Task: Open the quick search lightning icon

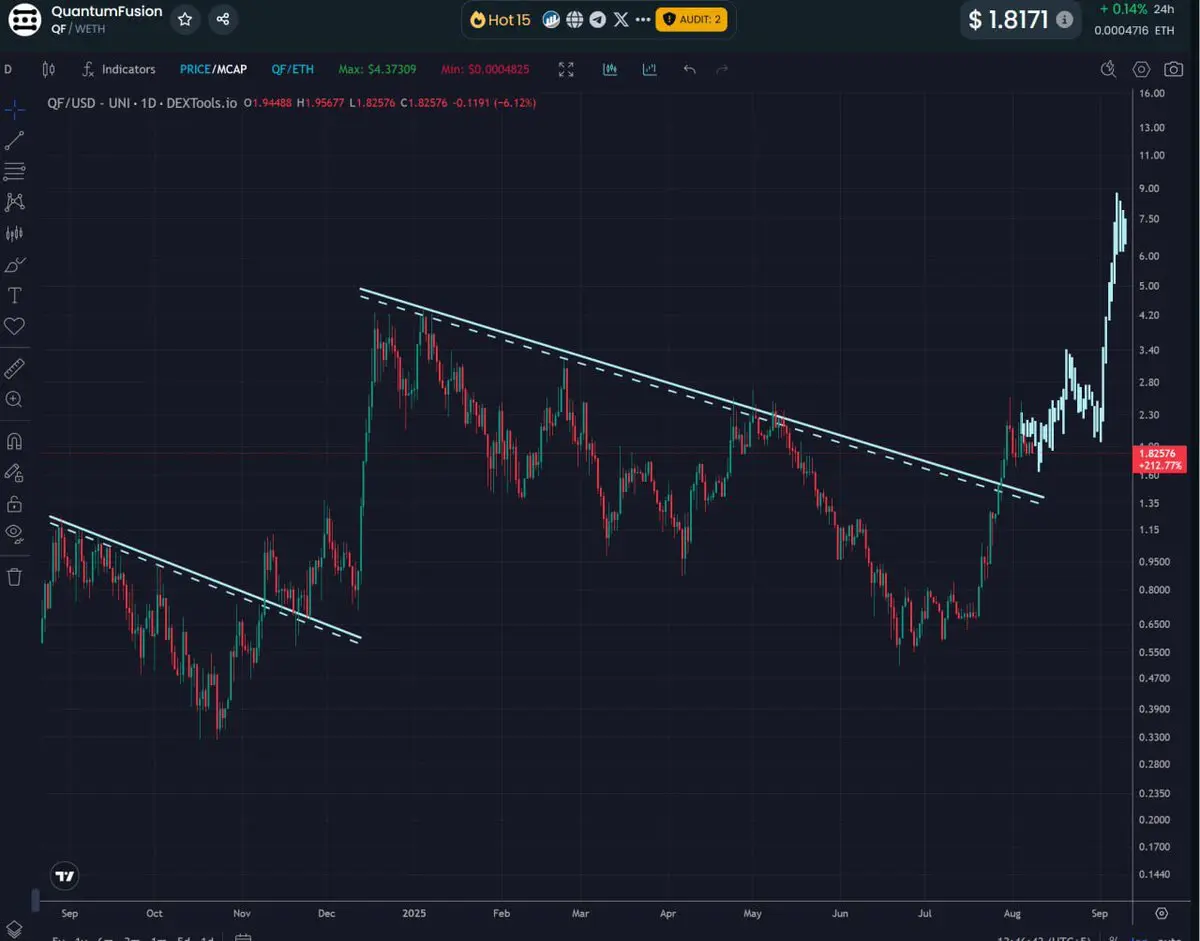Action: pos(1108,69)
